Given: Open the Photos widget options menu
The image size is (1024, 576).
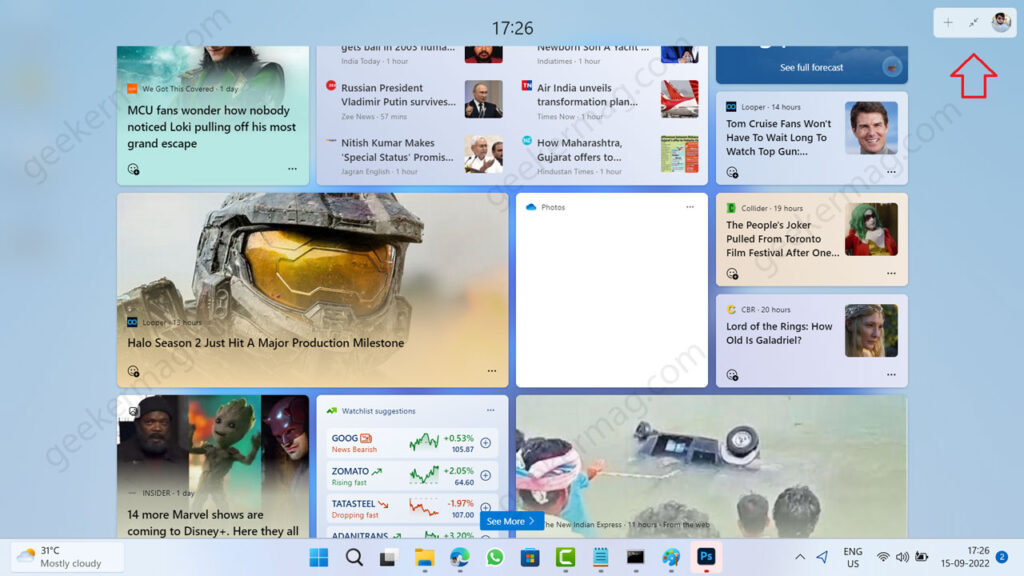Looking at the screenshot, I should tap(690, 207).
